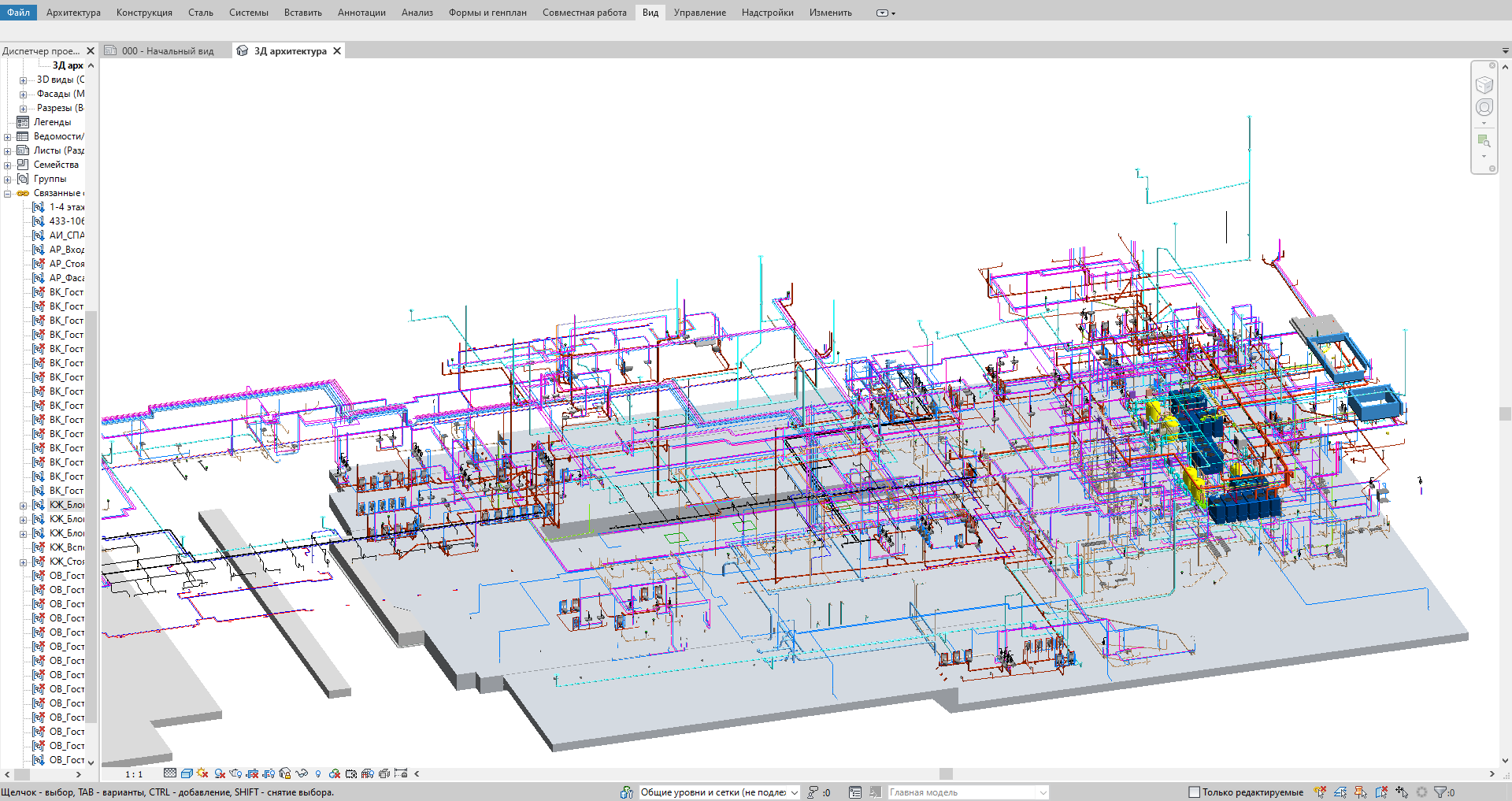Select the АИ_СПА linked file
This screenshot has width=1512, height=801.
66,235
